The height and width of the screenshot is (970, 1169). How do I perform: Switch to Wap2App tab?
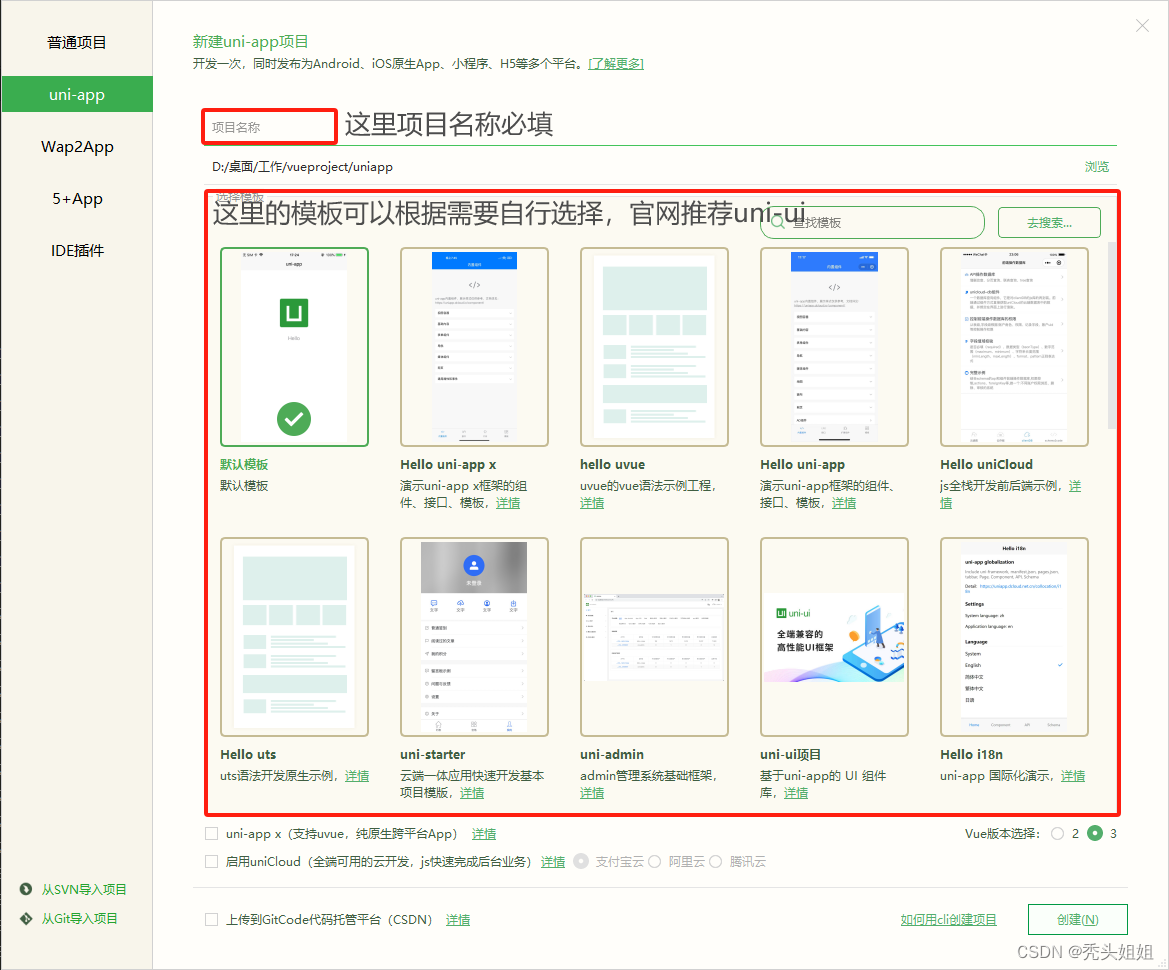77,147
